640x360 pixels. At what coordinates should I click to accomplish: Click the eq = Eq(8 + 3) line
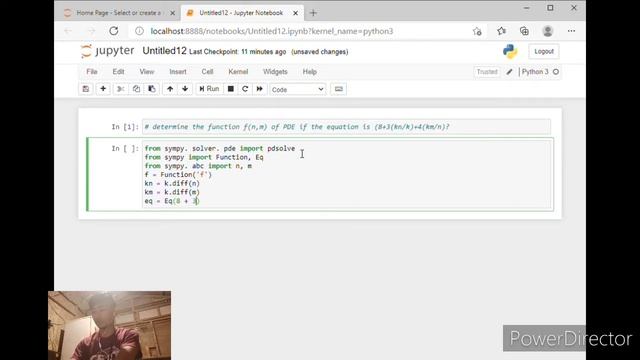[172, 201]
